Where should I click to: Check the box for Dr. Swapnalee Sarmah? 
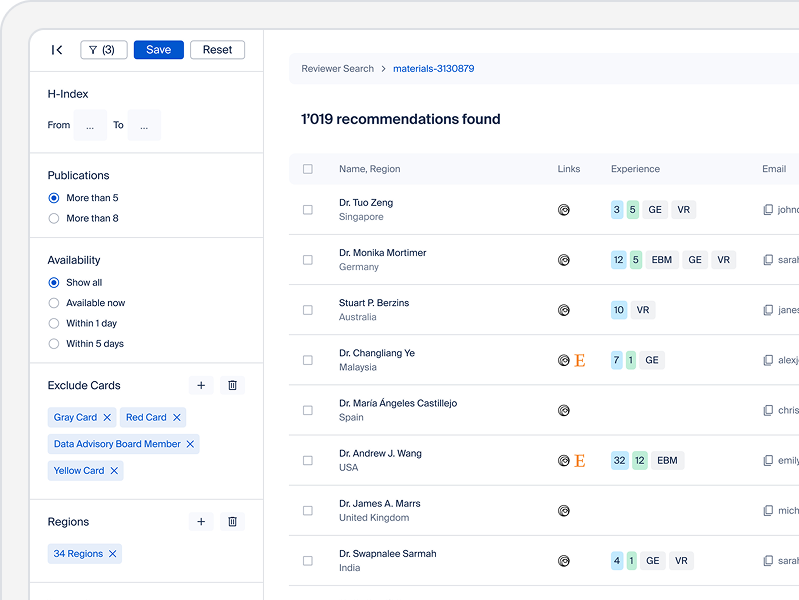click(x=308, y=561)
